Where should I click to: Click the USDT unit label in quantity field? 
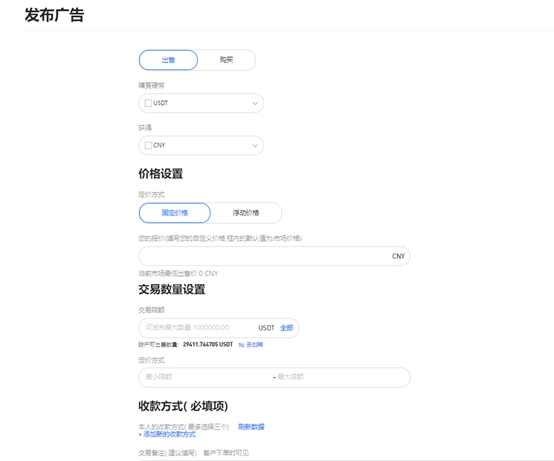tap(266, 328)
